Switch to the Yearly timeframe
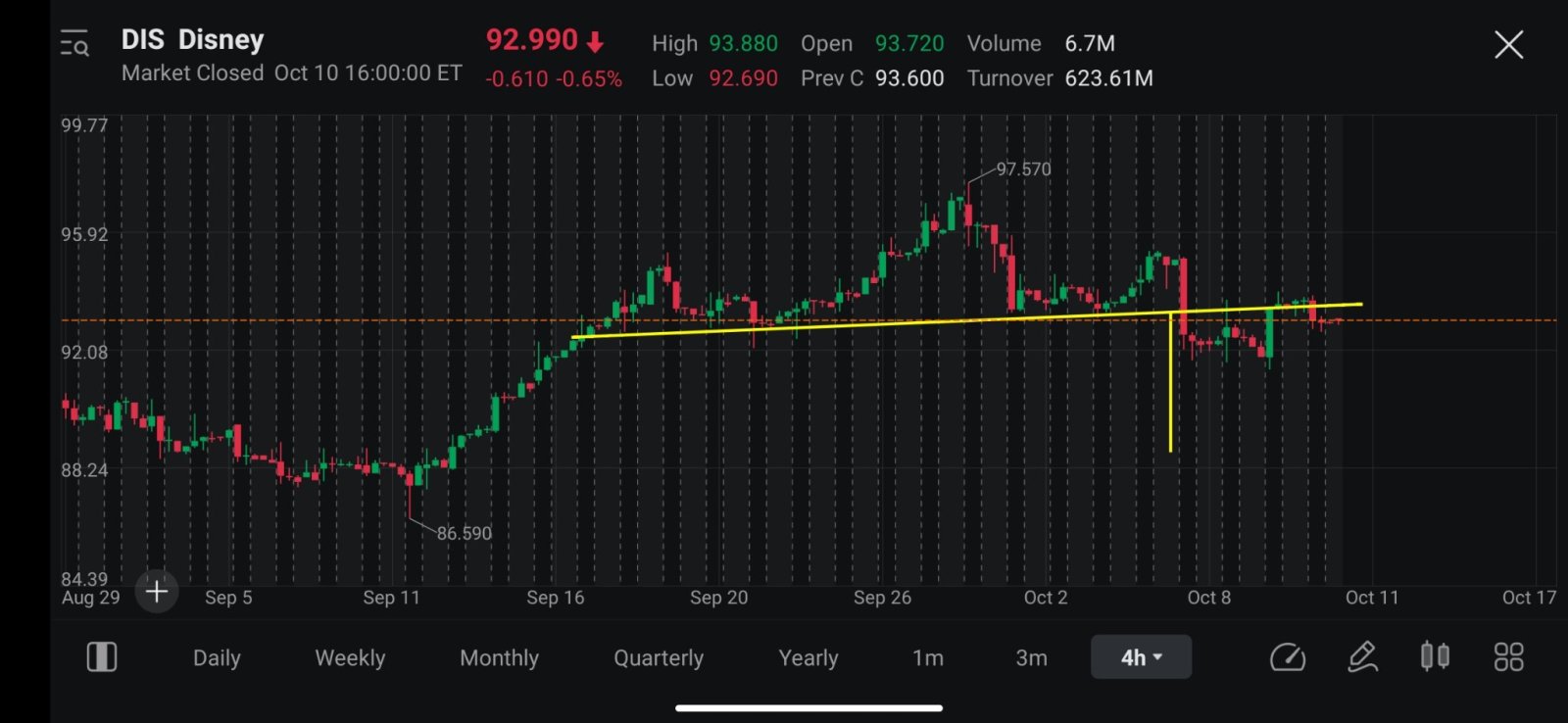 [808, 658]
